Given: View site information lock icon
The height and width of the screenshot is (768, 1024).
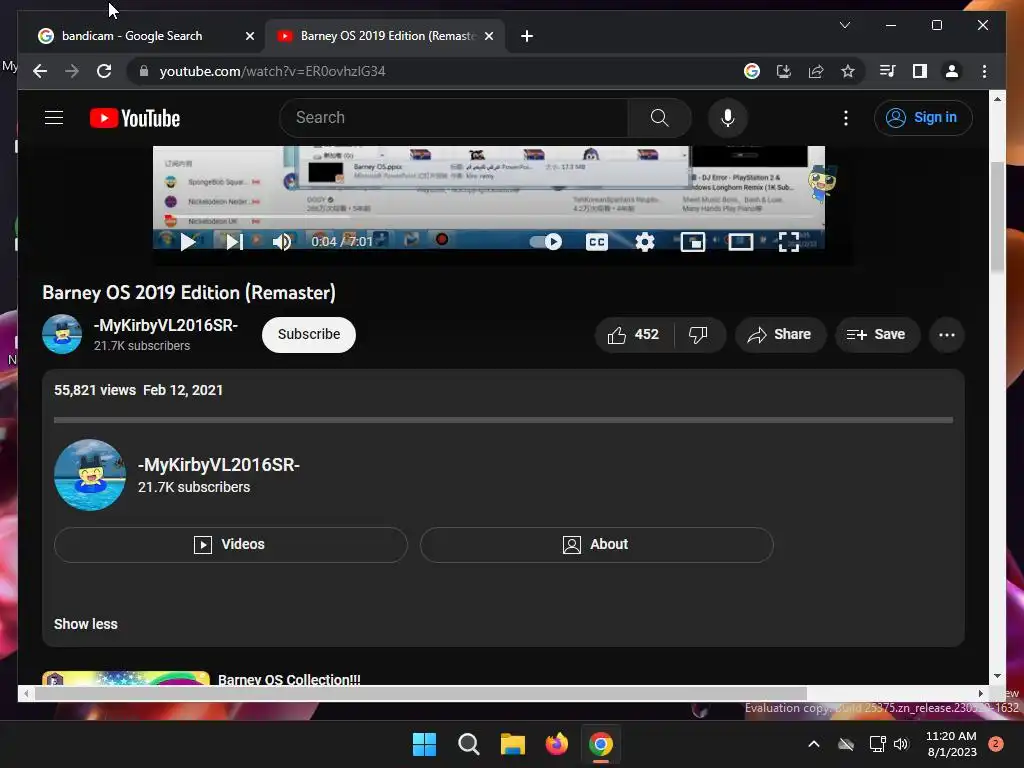Looking at the screenshot, I should coord(144,71).
